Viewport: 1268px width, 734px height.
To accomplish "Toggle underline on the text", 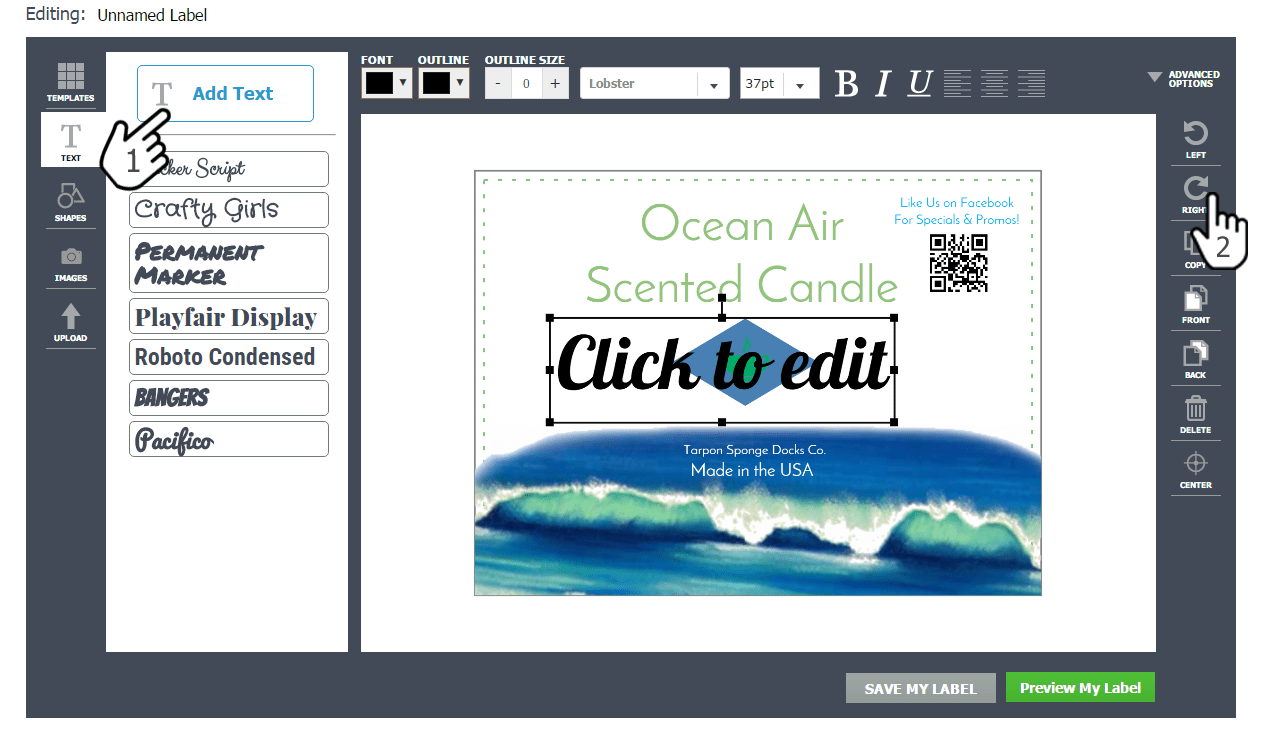I will tap(918, 84).
